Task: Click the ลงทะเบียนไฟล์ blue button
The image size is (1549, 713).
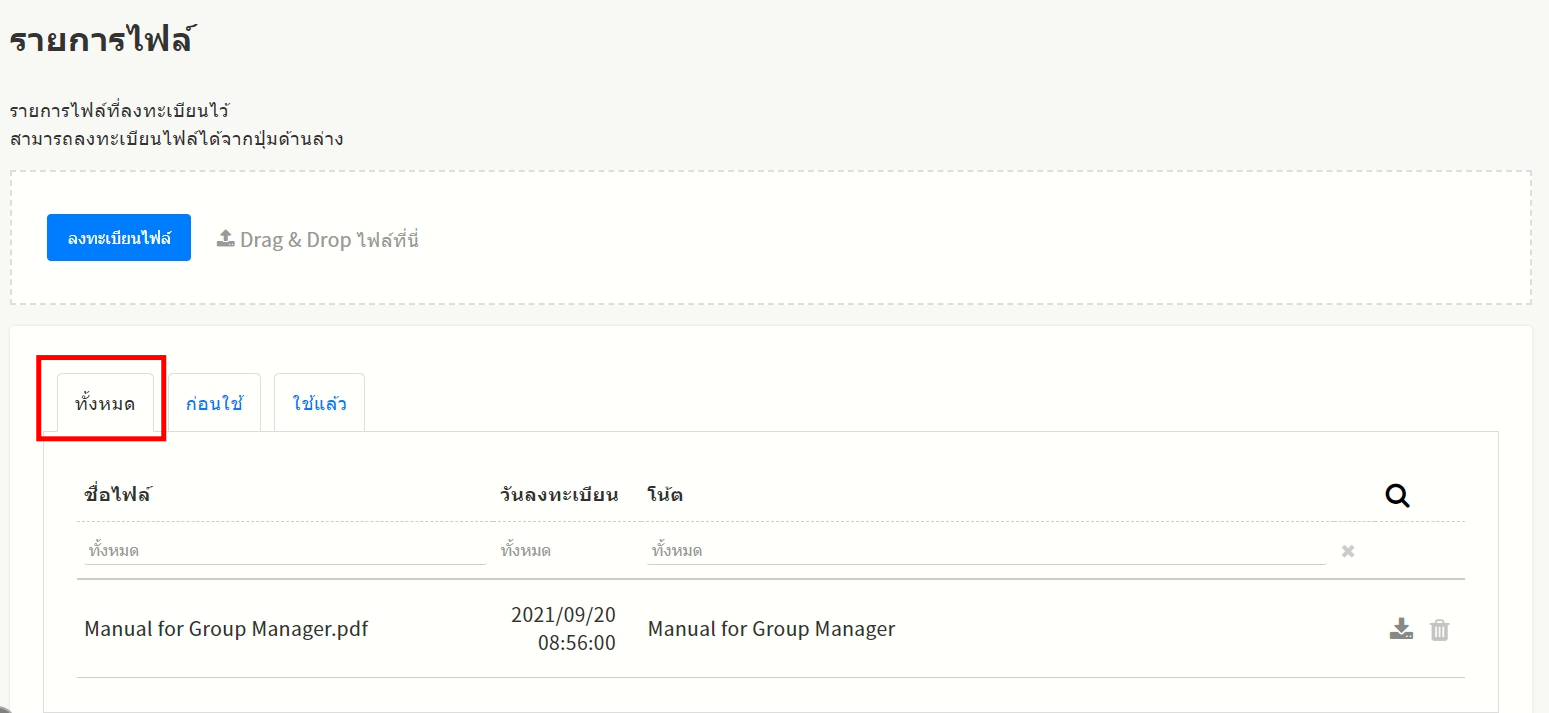Action: click(x=119, y=238)
